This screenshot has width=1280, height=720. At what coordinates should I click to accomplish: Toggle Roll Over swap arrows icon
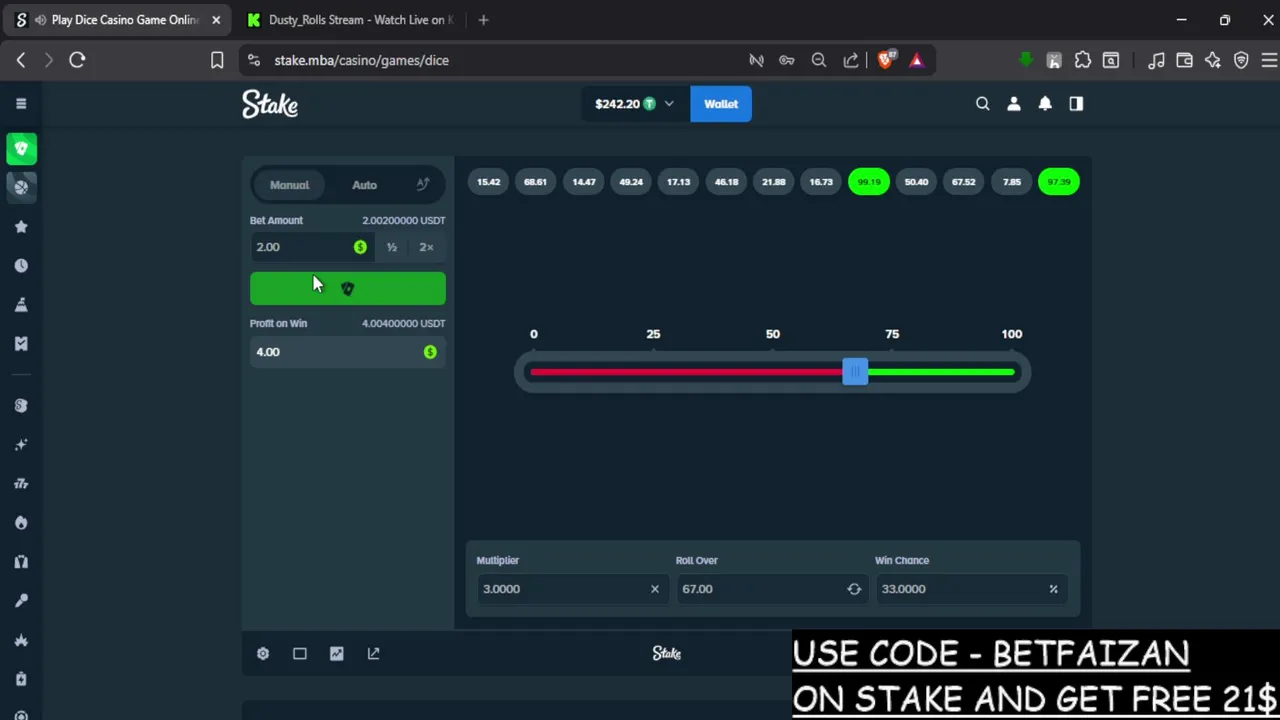(854, 589)
